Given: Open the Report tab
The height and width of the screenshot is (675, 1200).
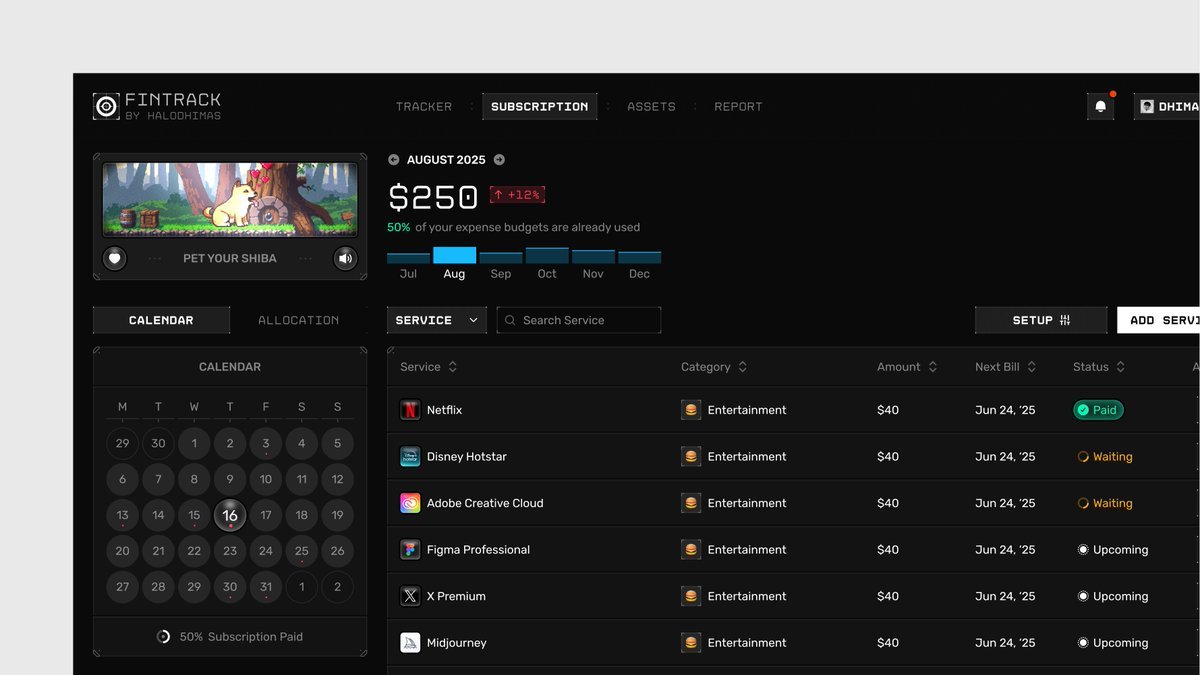Looking at the screenshot, I should pos(738,106).
